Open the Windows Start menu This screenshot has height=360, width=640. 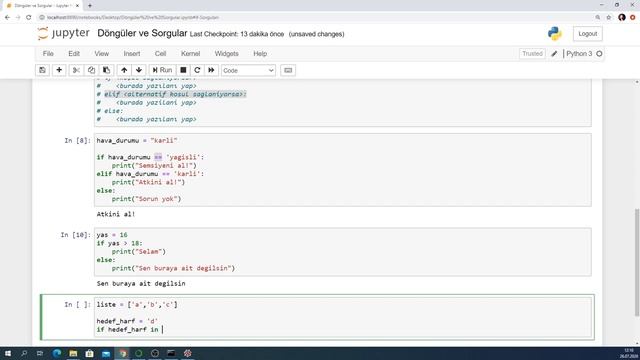point(7,353)
